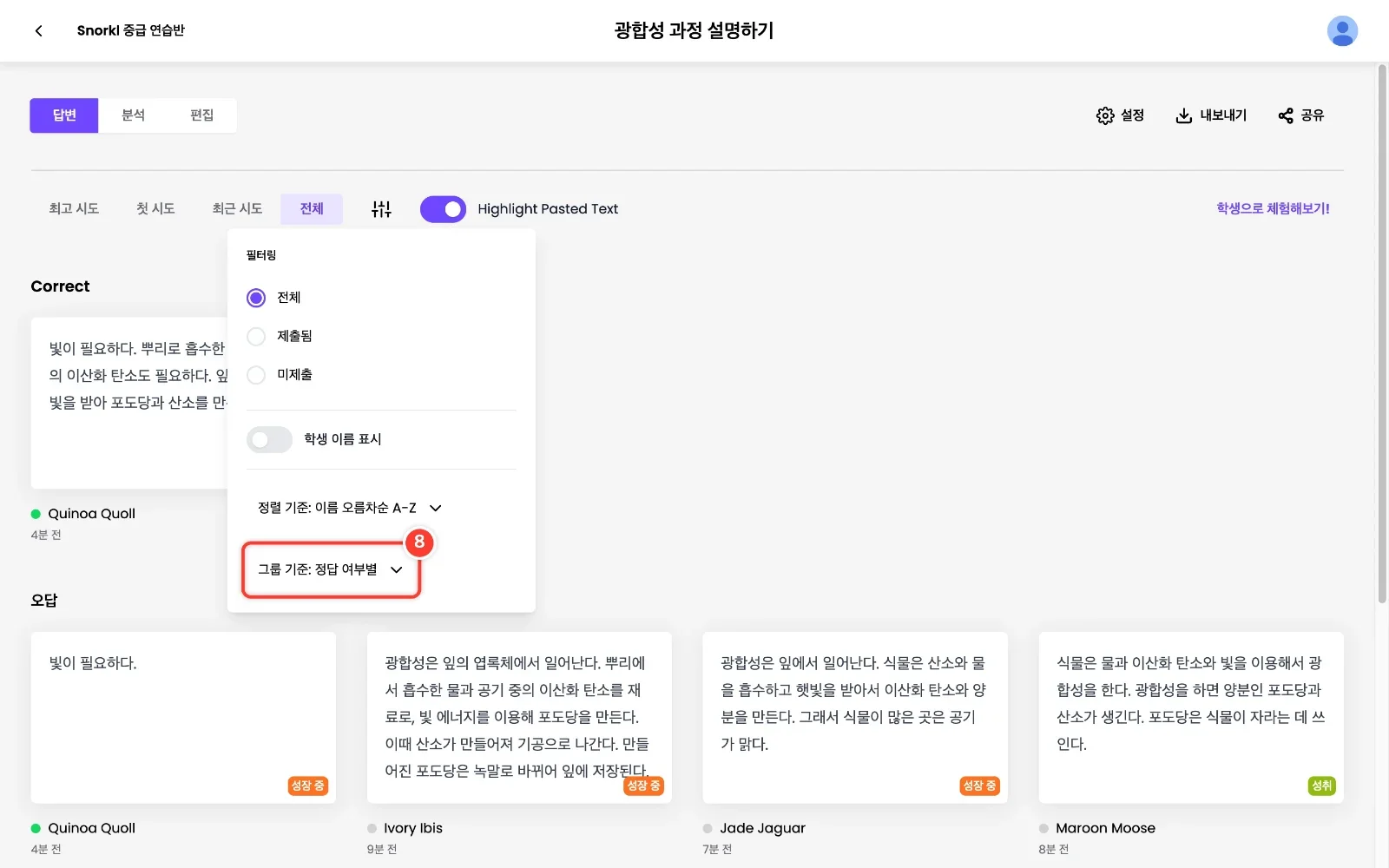The image size is (1389, 868).
Task: Click the Maroon Moose student name
Action: tap(1105, 828)
